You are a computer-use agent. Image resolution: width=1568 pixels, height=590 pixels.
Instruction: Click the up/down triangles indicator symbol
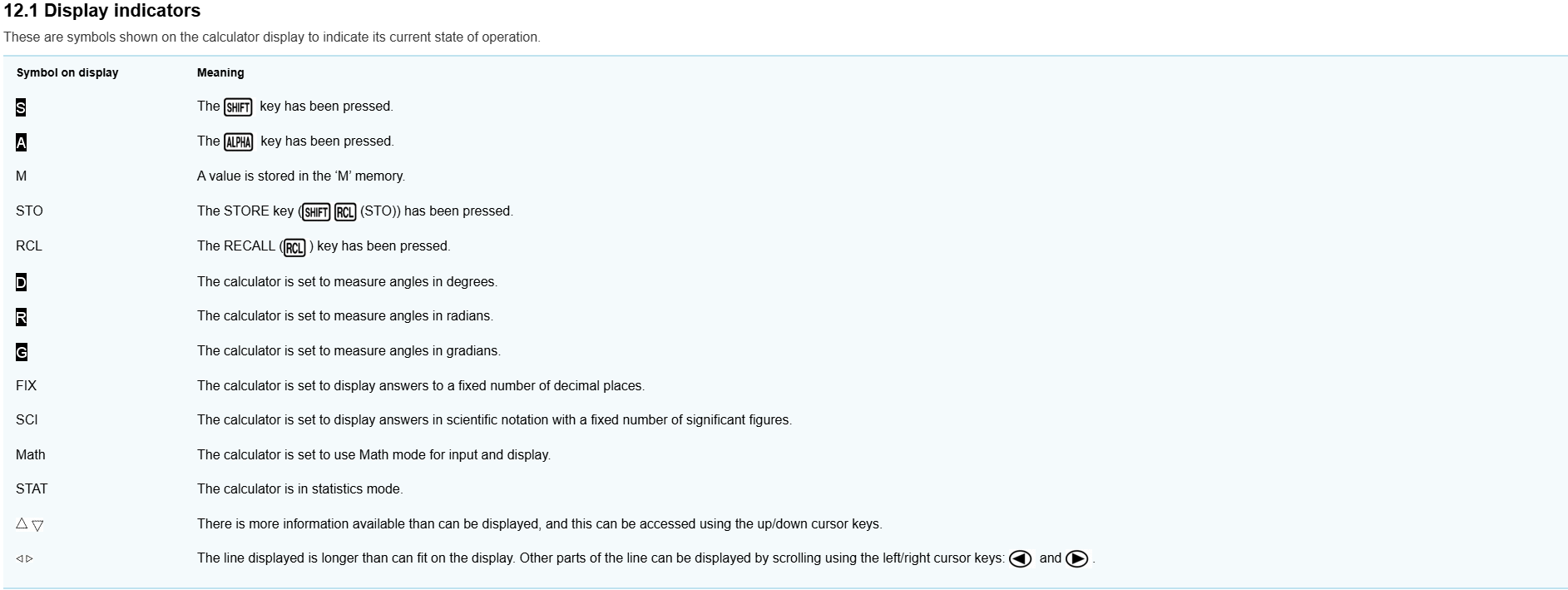click(29, 524)
